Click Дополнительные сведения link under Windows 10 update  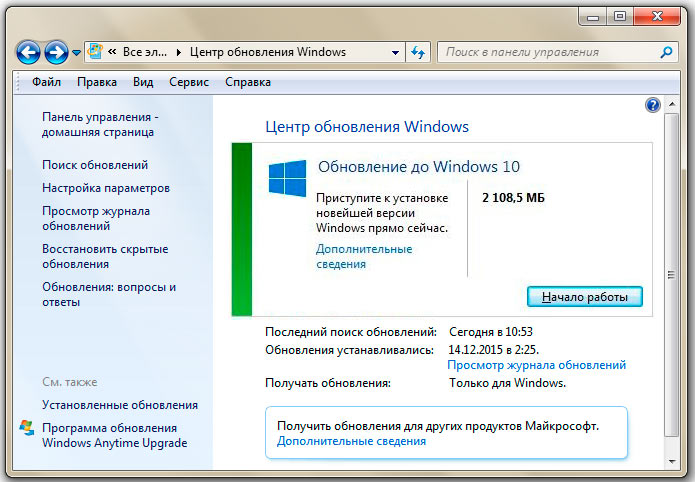tap(364, 256)
